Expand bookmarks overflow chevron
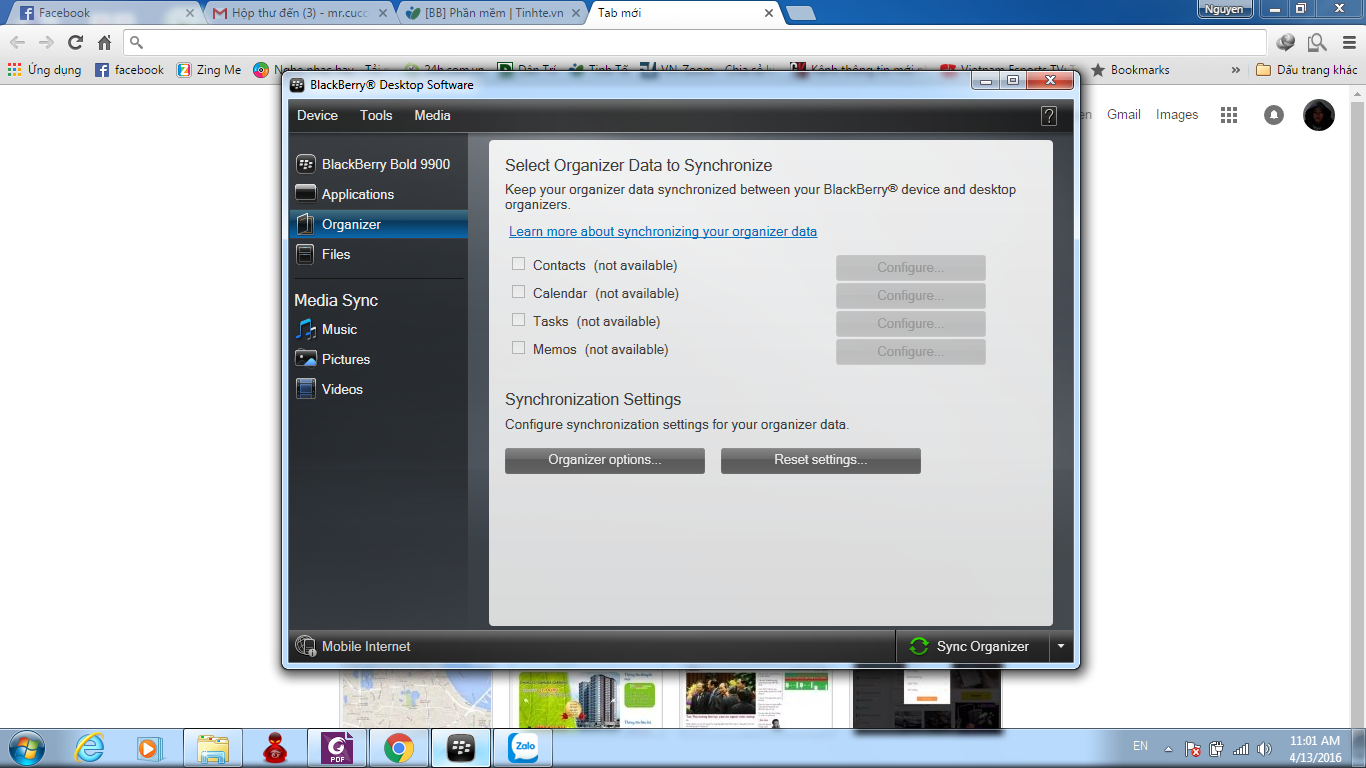Image resolution: width=1366 pixels, height=768 pixels. pyautogui.click(x=1236, y=70)
